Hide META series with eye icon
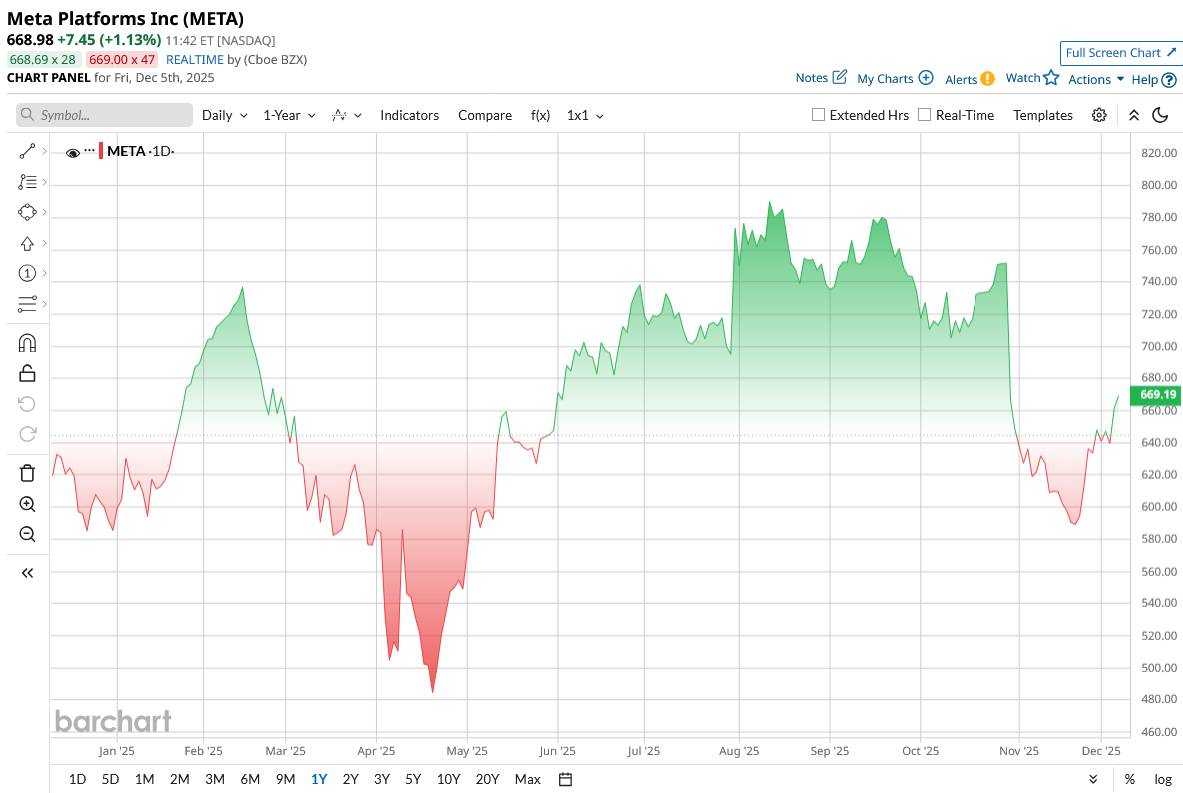The image size is (1183, 793). (72, 153)
